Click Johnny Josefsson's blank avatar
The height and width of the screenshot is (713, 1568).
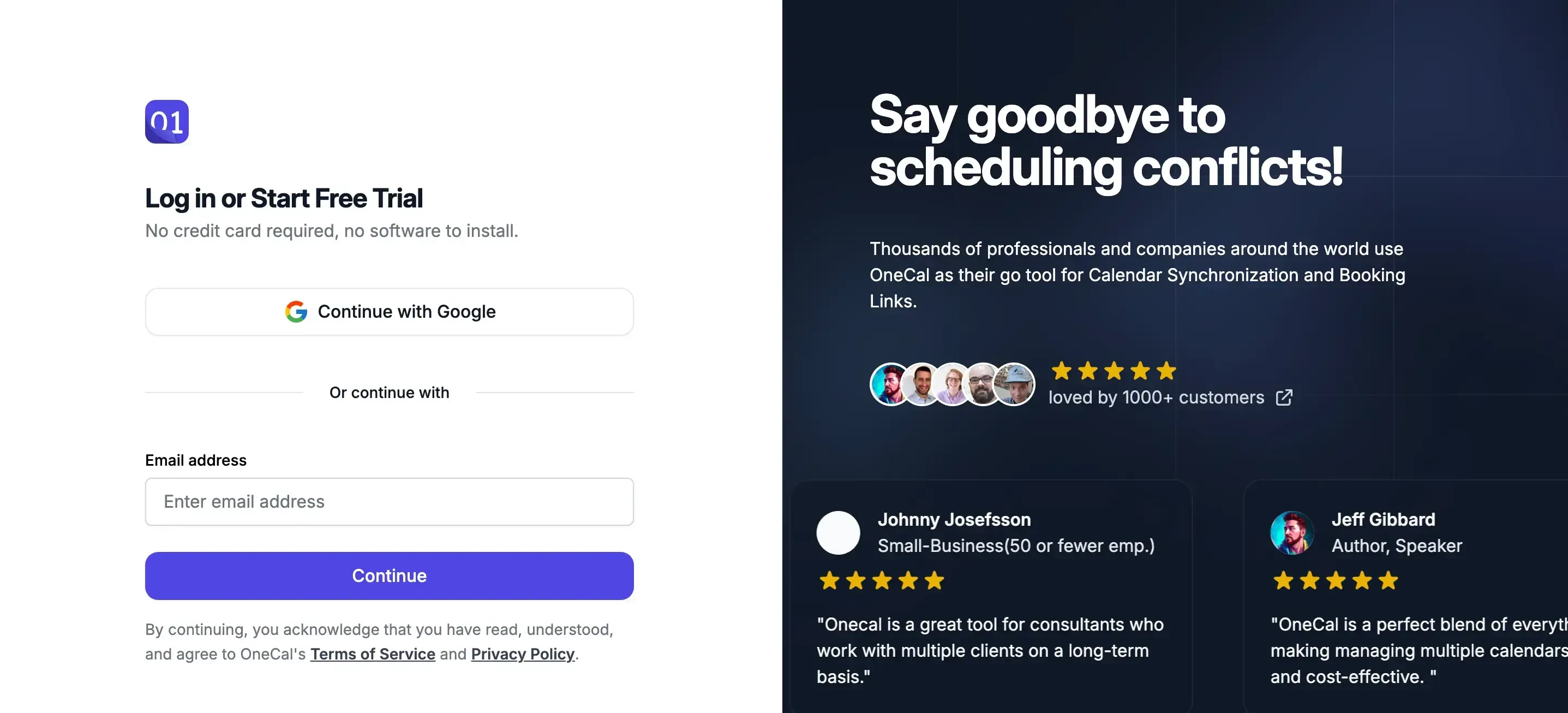coord(838,533)
